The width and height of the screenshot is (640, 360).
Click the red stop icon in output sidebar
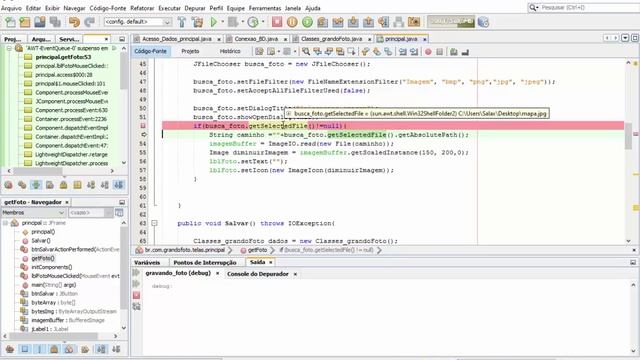136,295
